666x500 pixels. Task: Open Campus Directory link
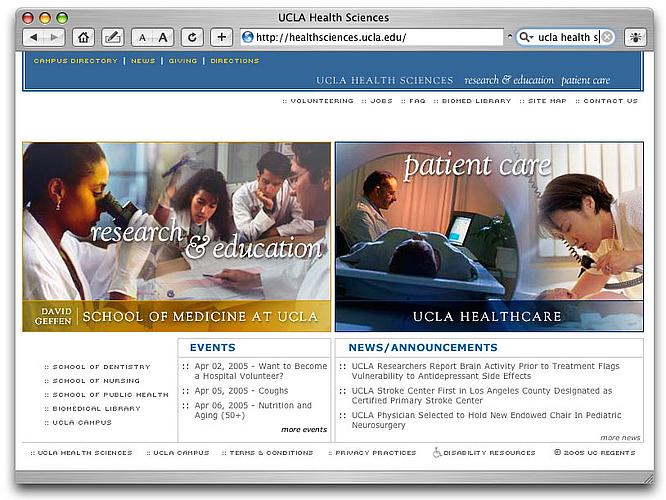click(76, 61)
